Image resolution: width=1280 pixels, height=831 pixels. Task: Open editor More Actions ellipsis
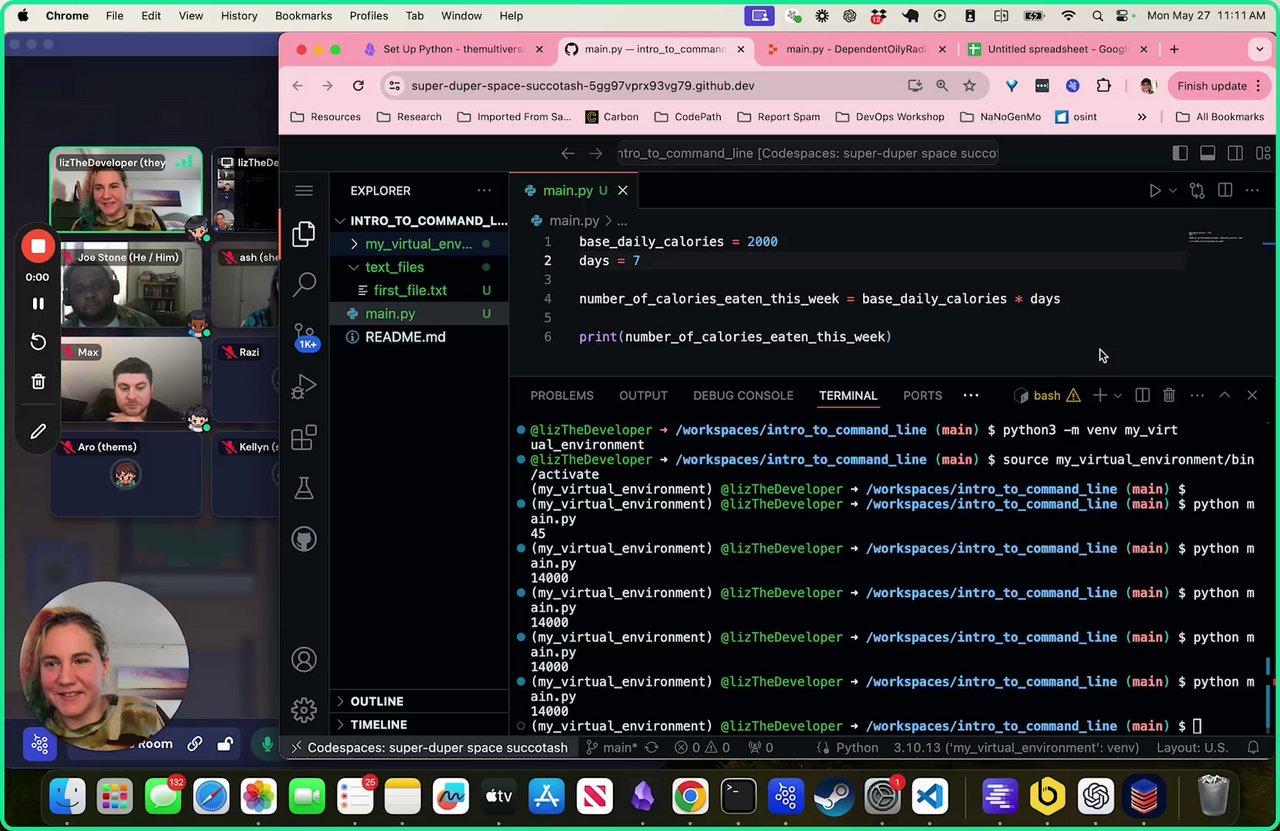click(1253, 190)
